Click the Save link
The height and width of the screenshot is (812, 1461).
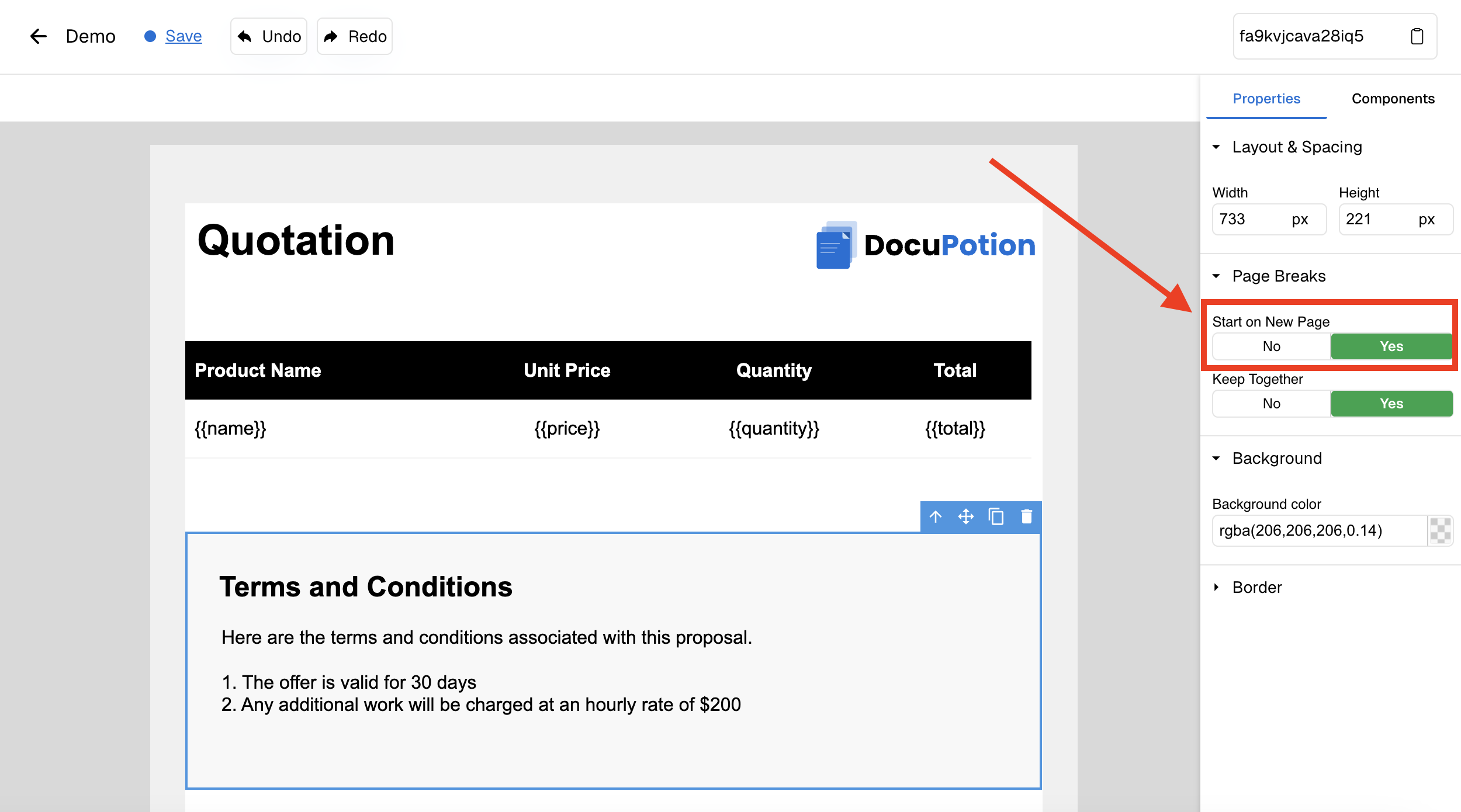(184, 36)
